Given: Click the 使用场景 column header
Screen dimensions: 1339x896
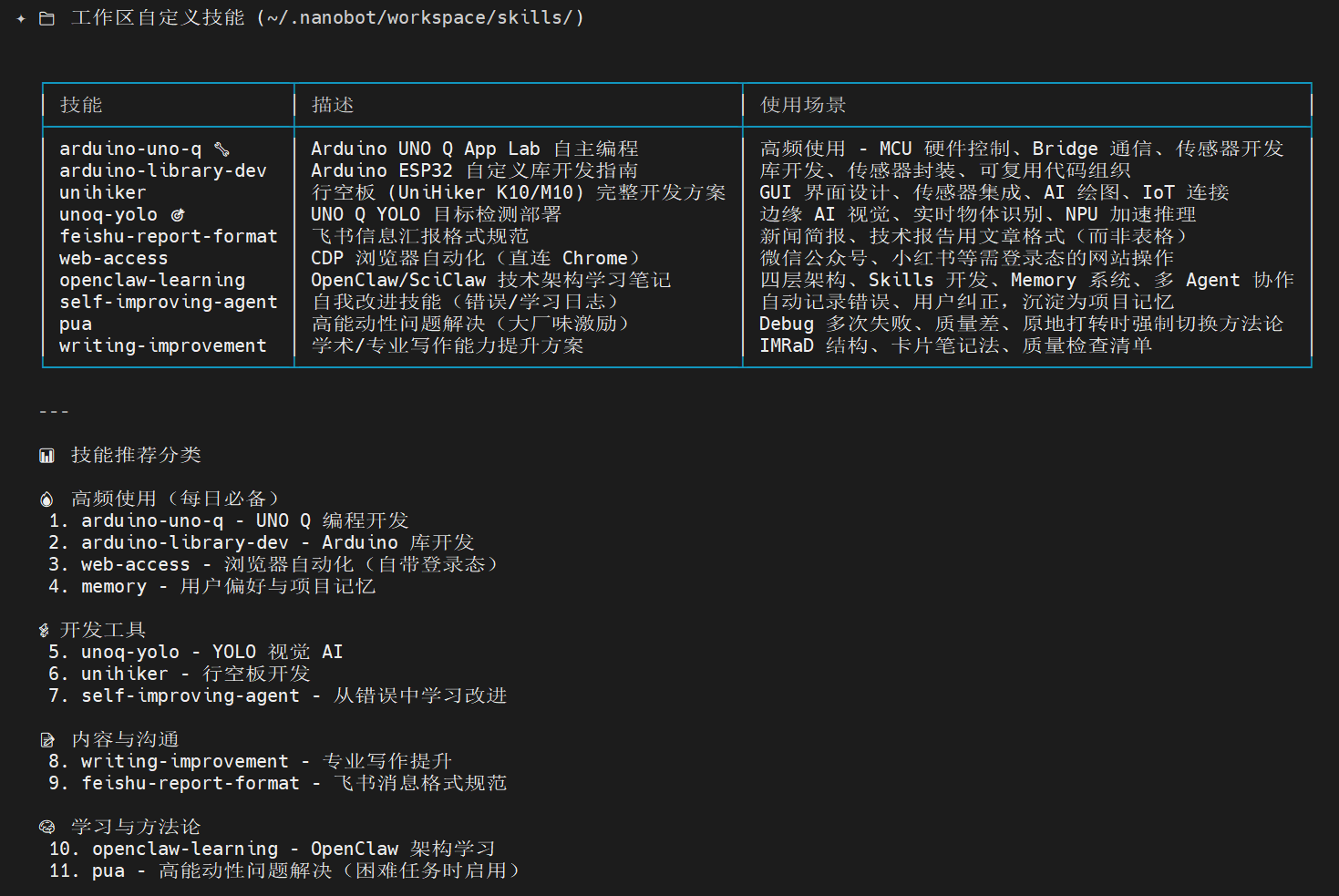Looking at the screenshot, I should click(800, 104).
